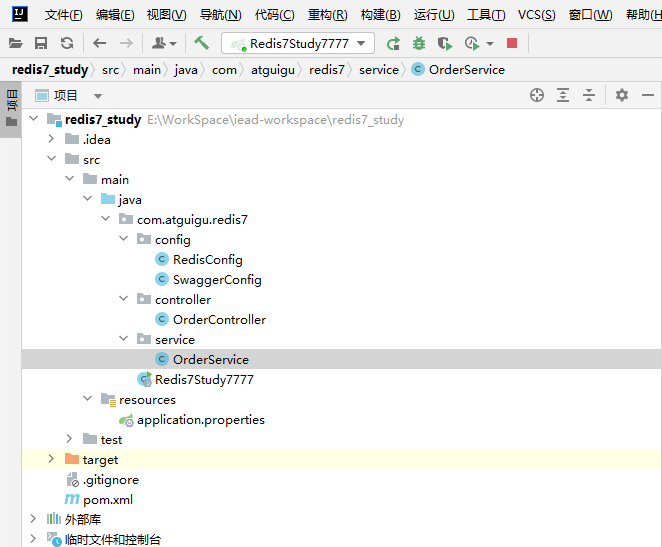Expand the 临时文件和控制台 node
Image resolution: width=662 pixels, height=547 pixels.
(x=33, y=539)
